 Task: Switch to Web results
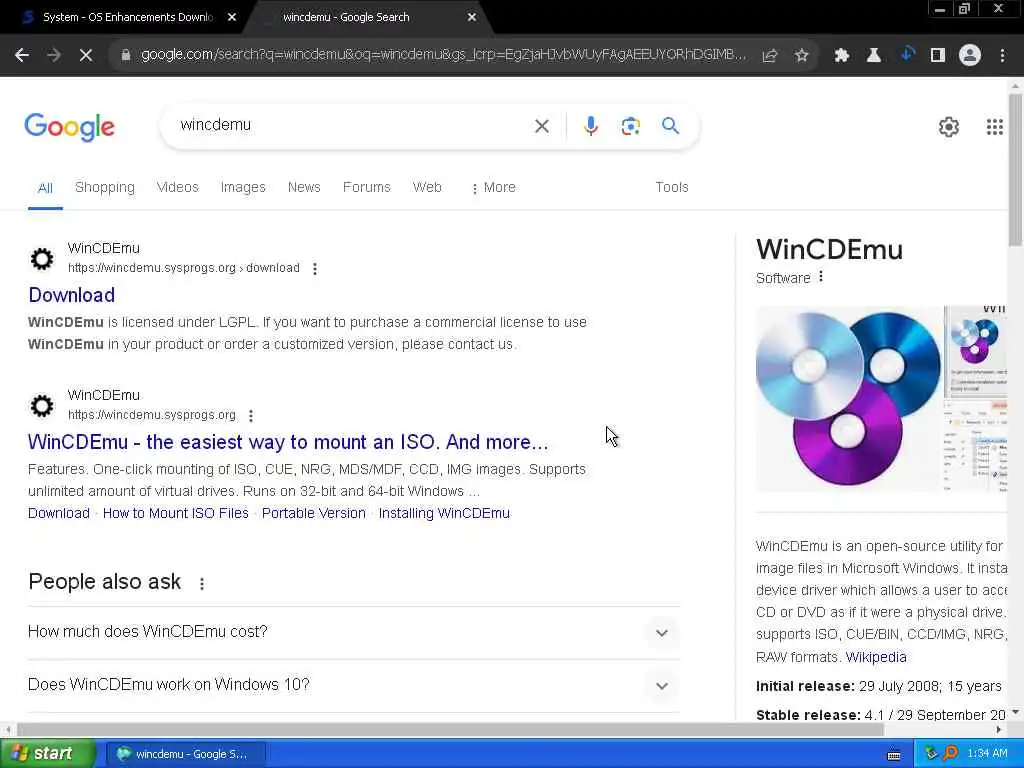[x=427, y=187]
